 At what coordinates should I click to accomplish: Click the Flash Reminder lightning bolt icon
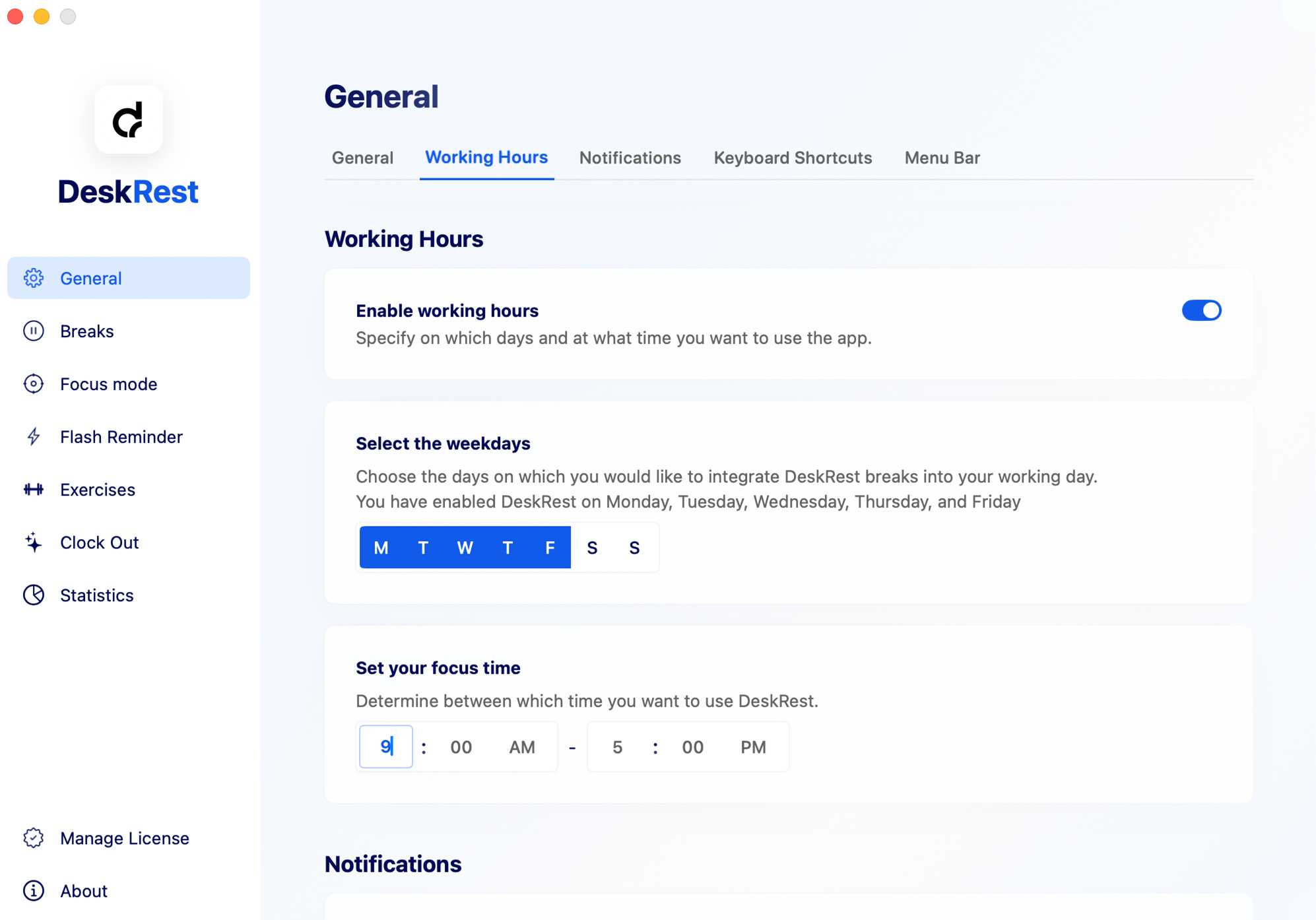point(34,436)
